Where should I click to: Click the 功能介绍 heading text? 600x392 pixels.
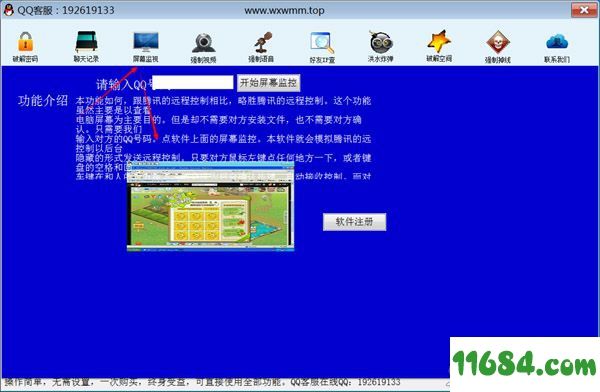click(43, 101)
